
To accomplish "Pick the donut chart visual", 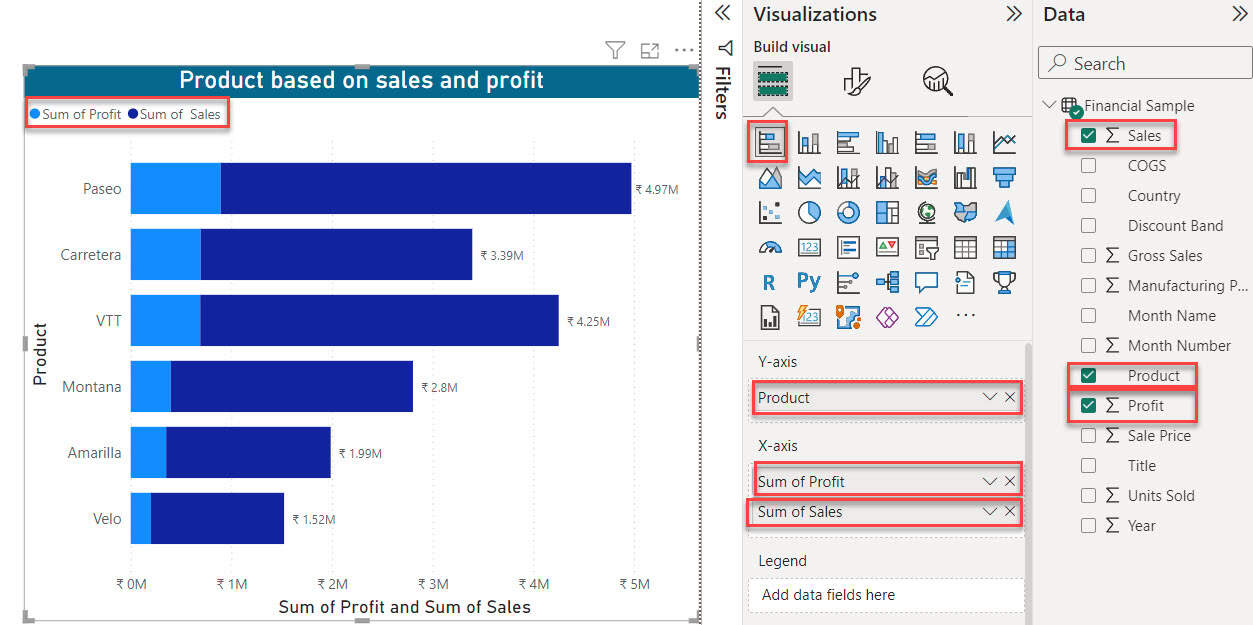I will coord(848,212).
